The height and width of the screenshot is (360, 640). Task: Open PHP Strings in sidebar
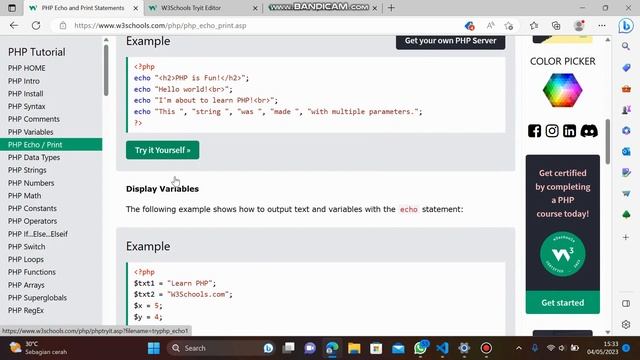click(27, 170)
